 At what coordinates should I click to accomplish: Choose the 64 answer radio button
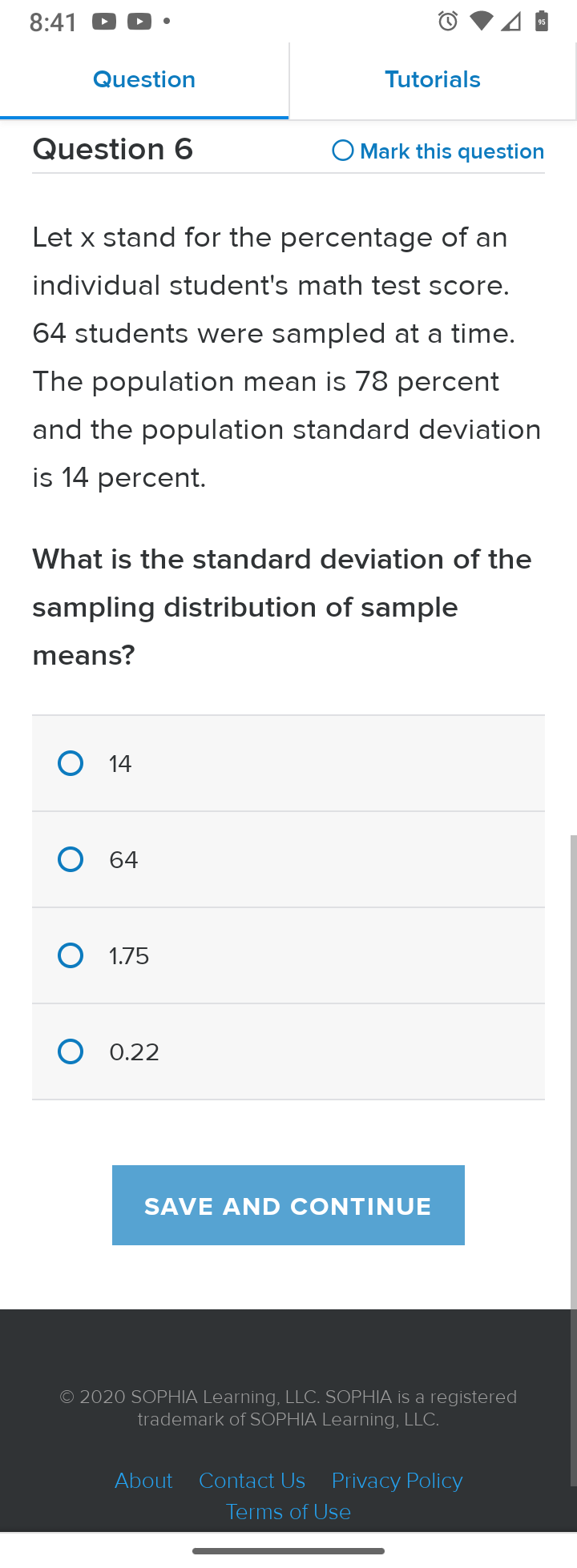71,859
